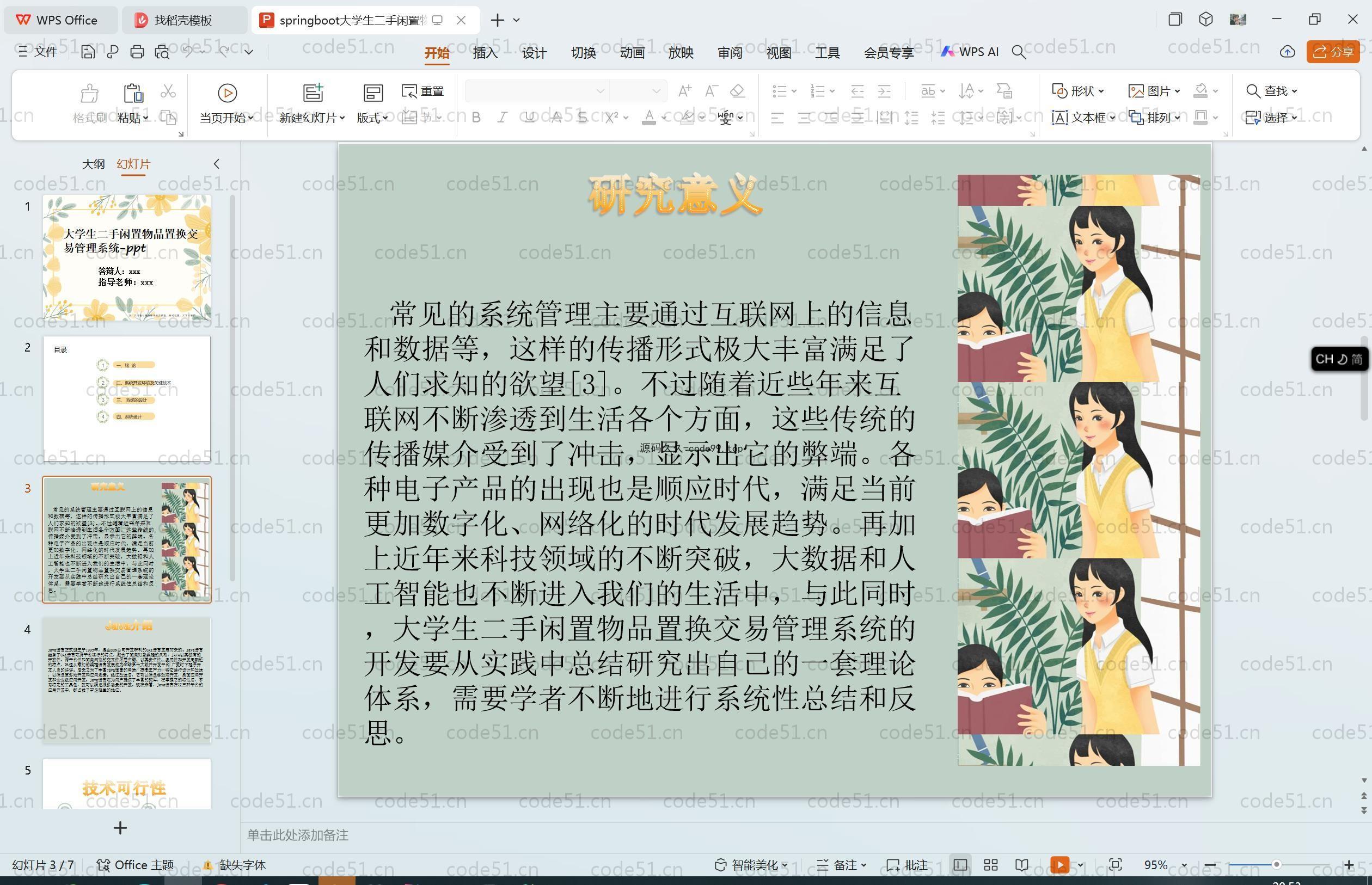1372x885 pixels.
Task: Click the Share (分享) button
Action: point(1333,52)
